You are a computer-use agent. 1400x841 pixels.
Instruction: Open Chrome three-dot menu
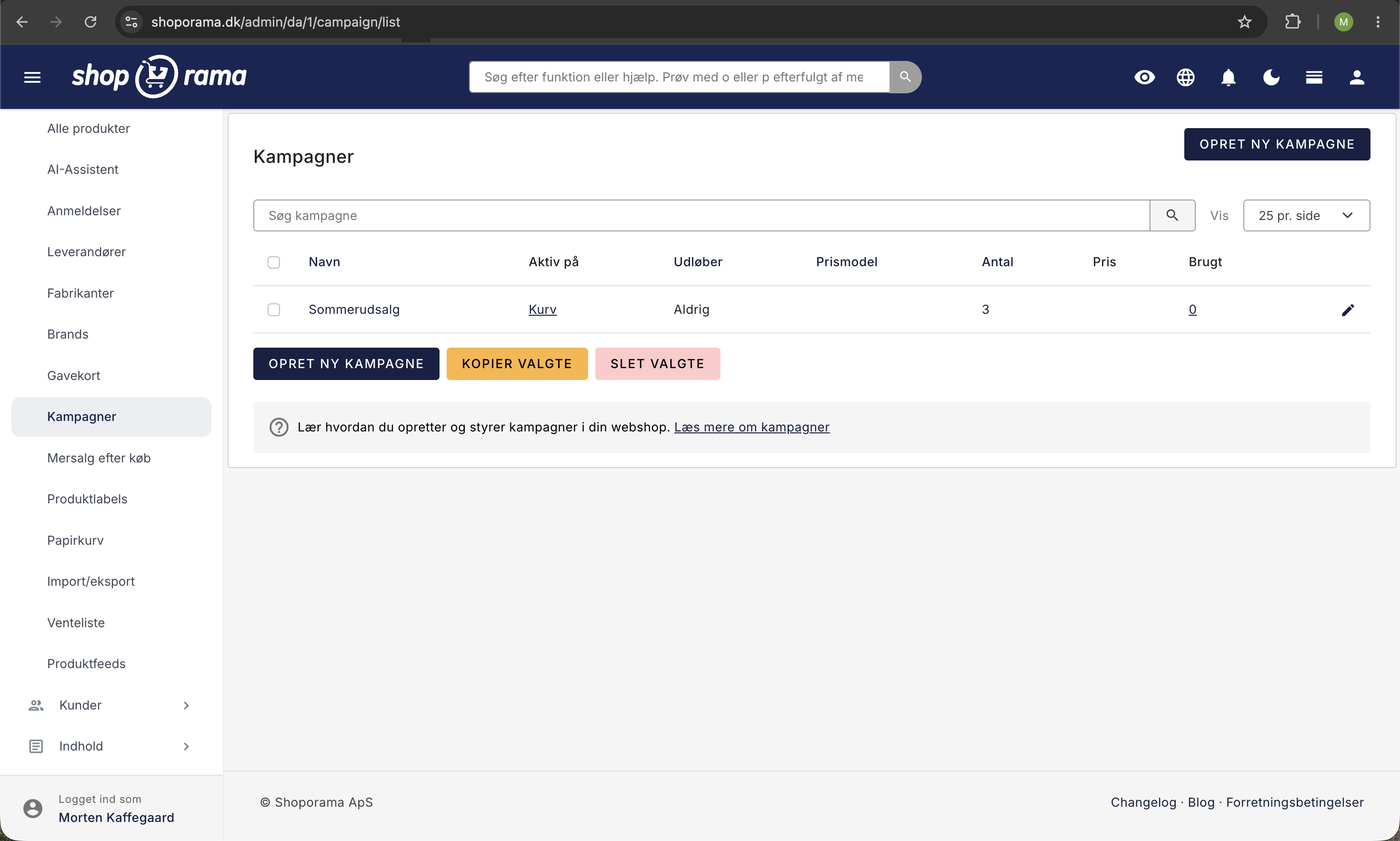[x=1378, y=21]
